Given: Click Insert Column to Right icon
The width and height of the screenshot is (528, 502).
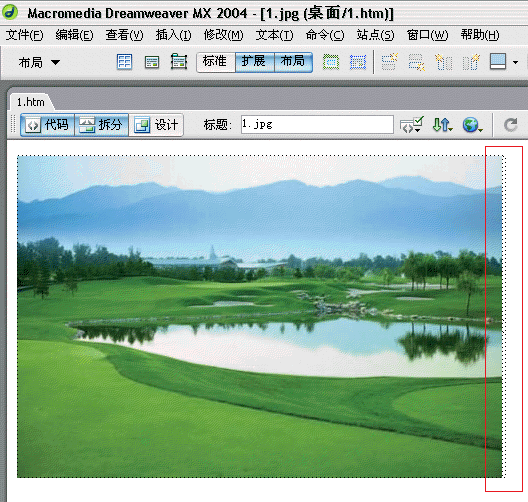Looking at the screenshot, I should 471,62.
